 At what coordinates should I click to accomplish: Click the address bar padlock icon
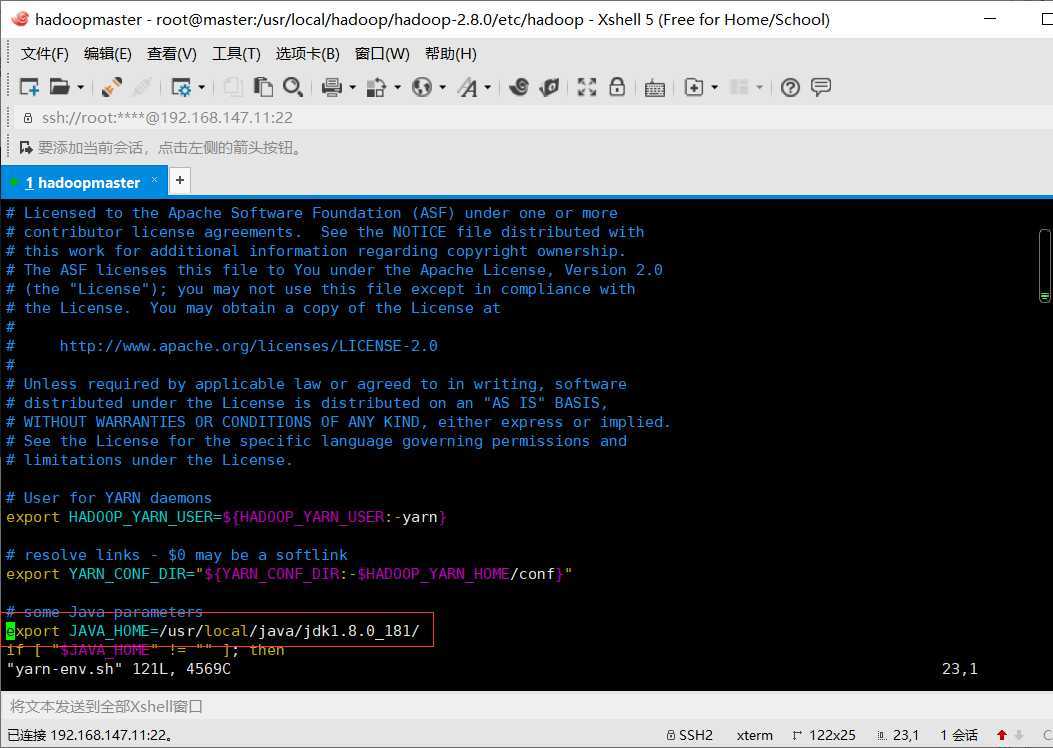28,118
